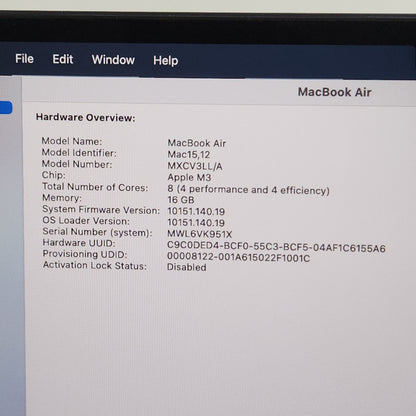The height and width of the screenshot is (416, 416).
Task: Click Activation Lock Status label
Action: click(x=95, y=265)
